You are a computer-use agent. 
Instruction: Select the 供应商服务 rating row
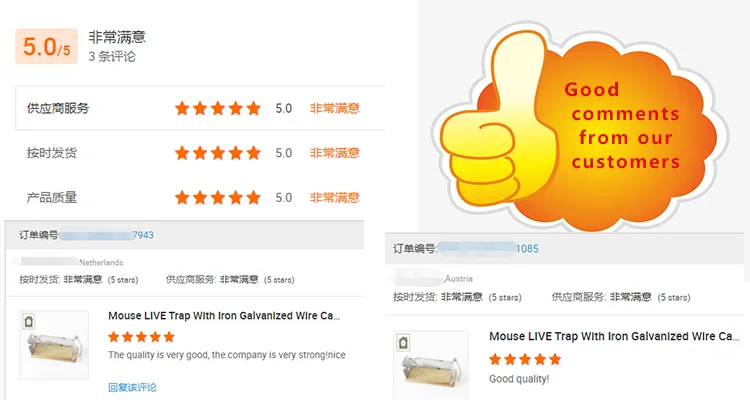coord(200,108)
